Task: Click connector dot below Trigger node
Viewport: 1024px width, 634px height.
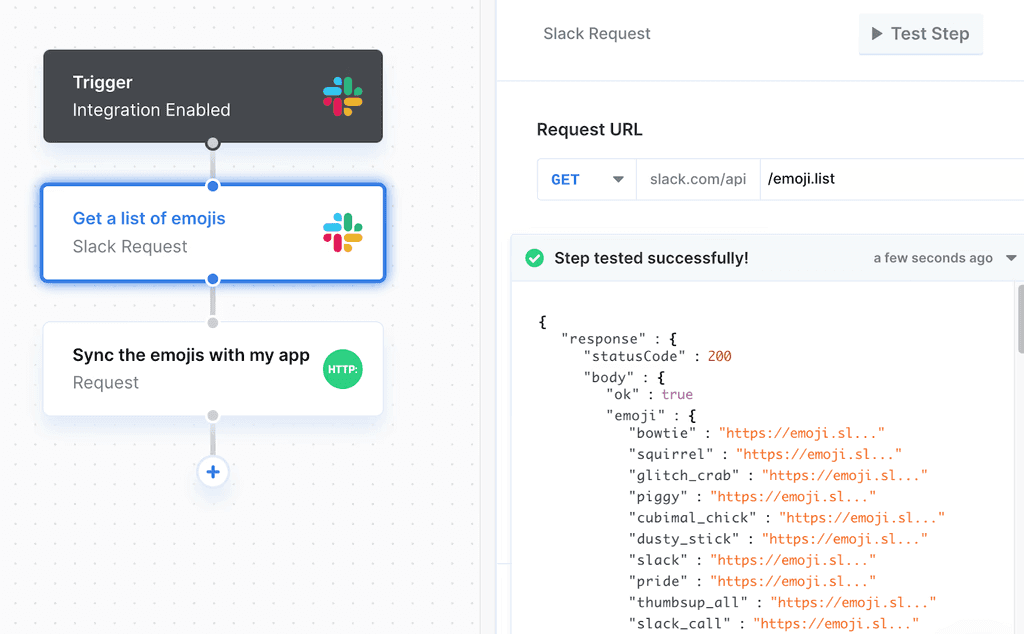Action: pos(212,144)
